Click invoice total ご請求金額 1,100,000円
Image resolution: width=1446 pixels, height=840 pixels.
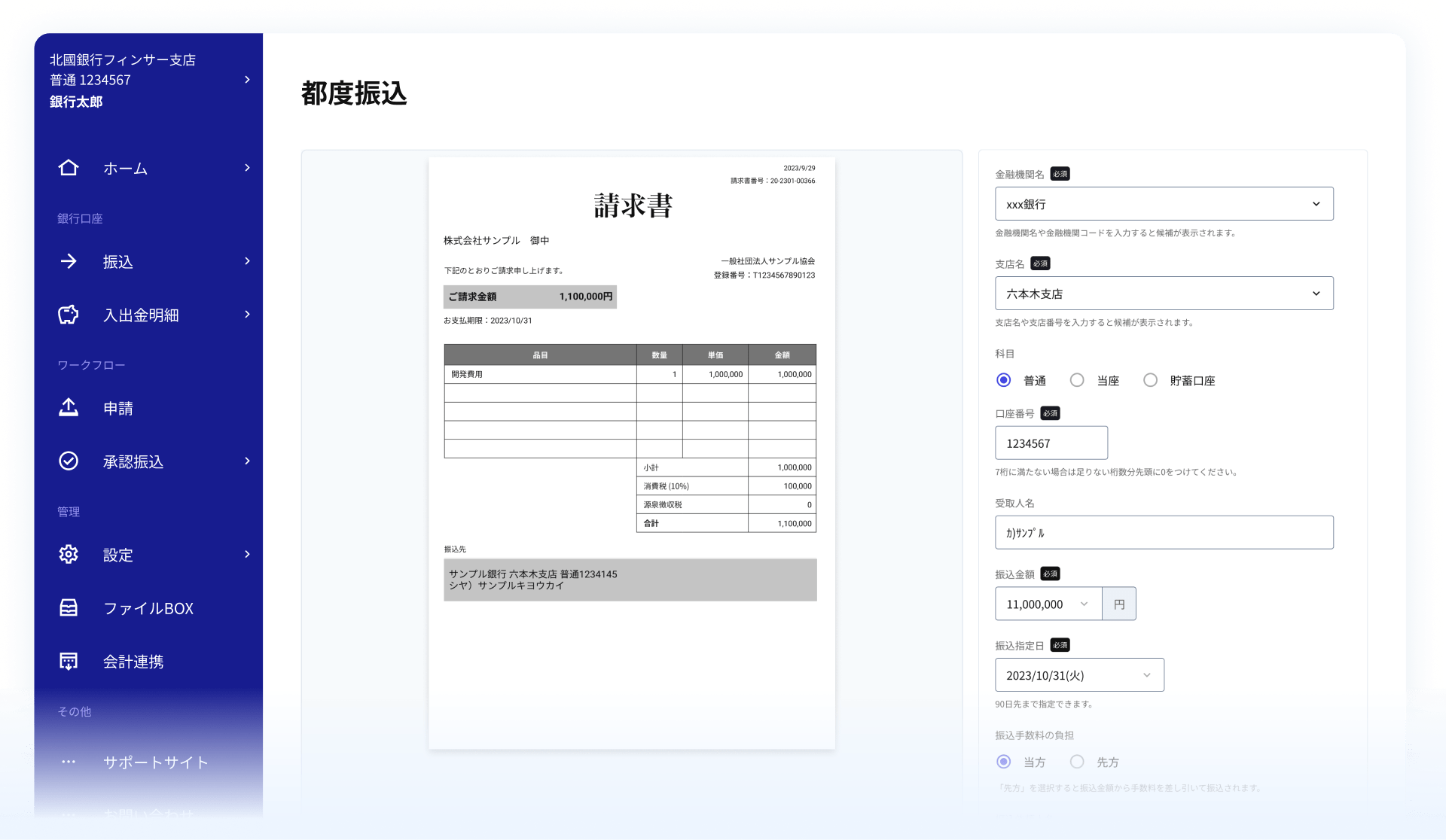[530, 297]
